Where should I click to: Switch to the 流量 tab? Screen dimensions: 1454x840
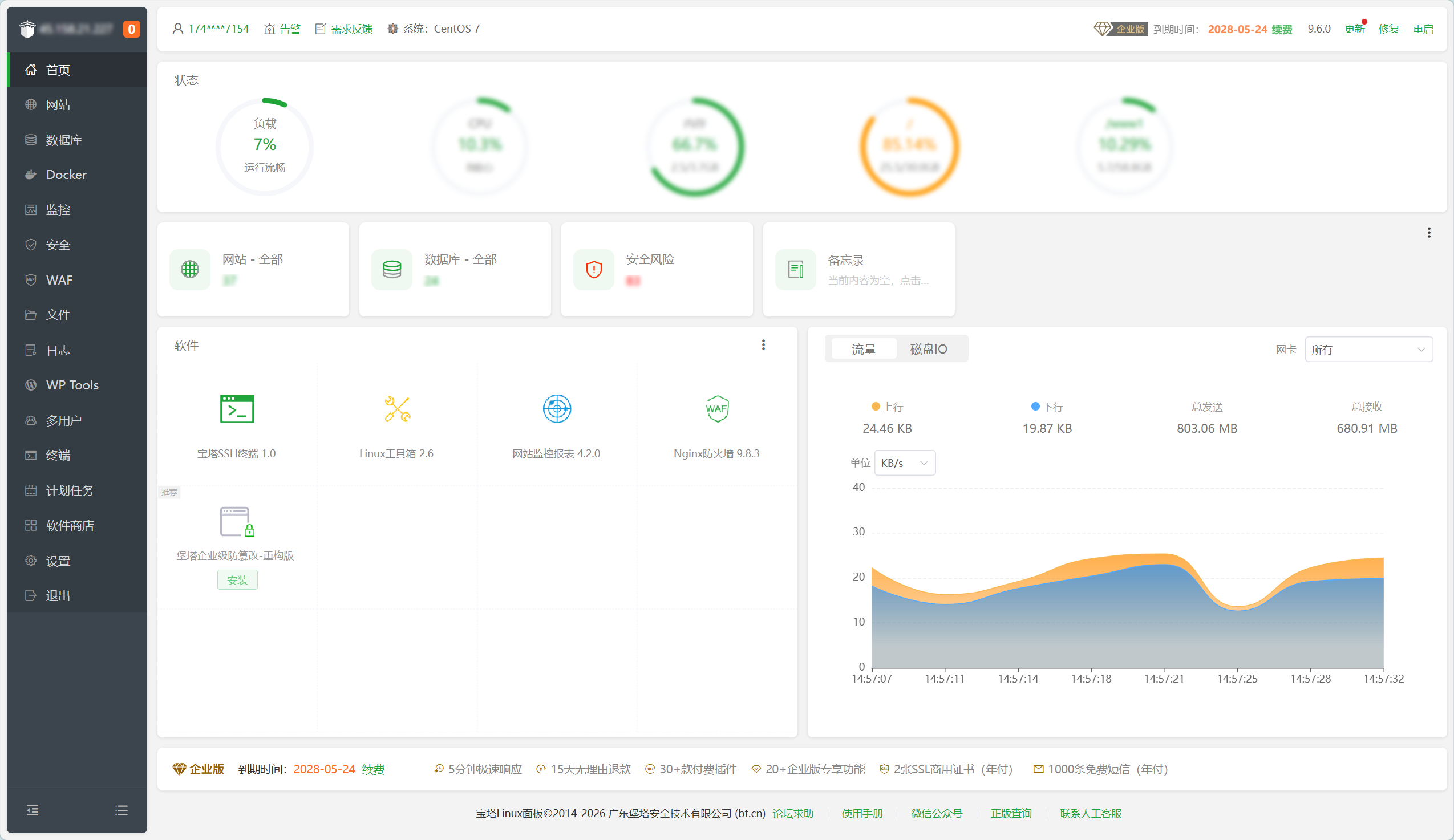(863, 349)
